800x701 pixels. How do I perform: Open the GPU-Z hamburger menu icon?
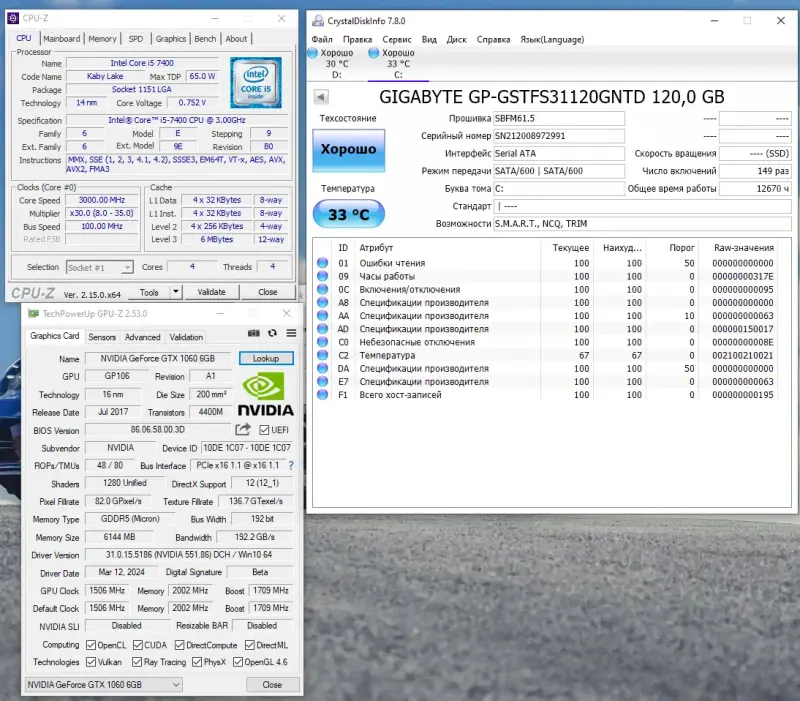click(291, 333)
